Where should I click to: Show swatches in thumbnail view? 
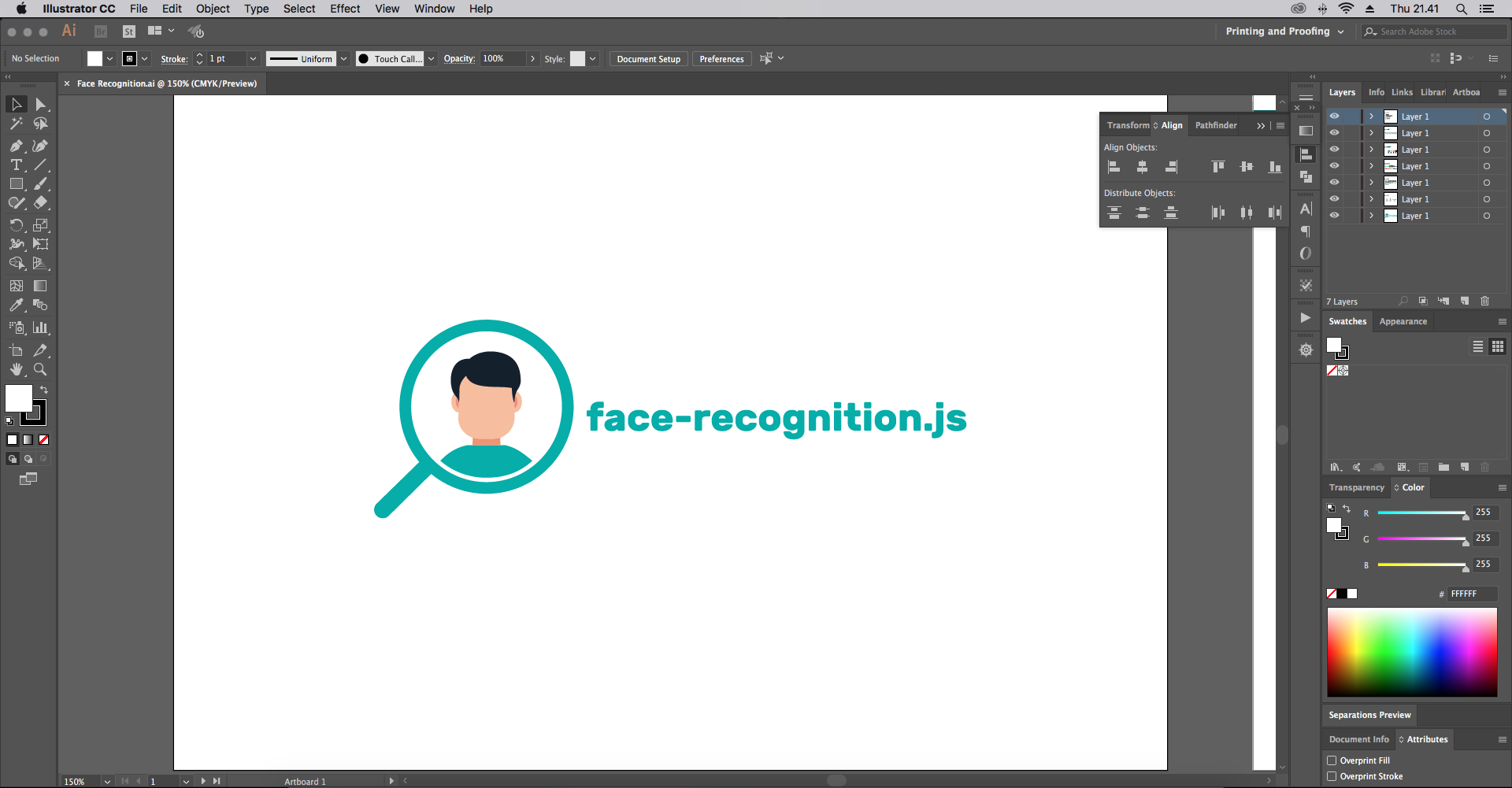click(x=1497, y=347)
